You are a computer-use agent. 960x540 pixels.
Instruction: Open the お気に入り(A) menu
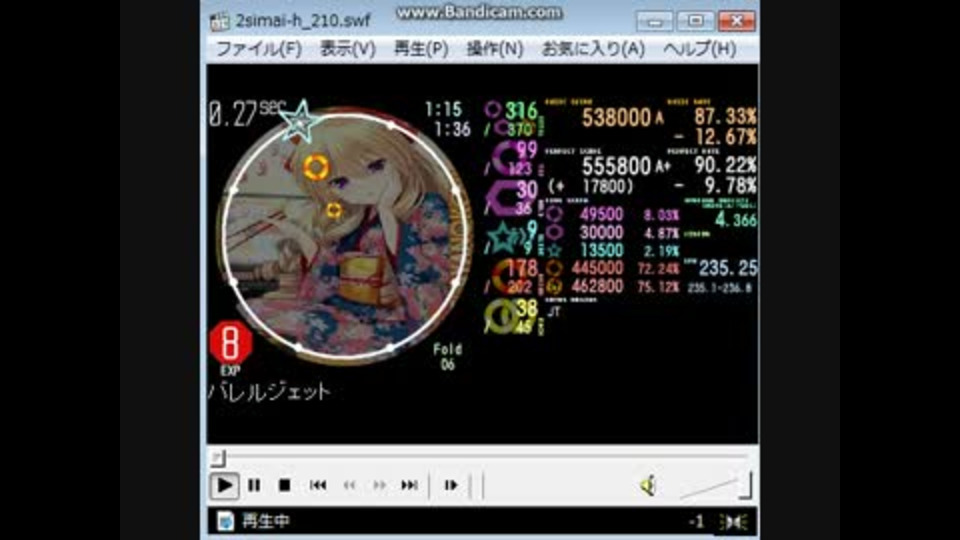tap(593, 49)
